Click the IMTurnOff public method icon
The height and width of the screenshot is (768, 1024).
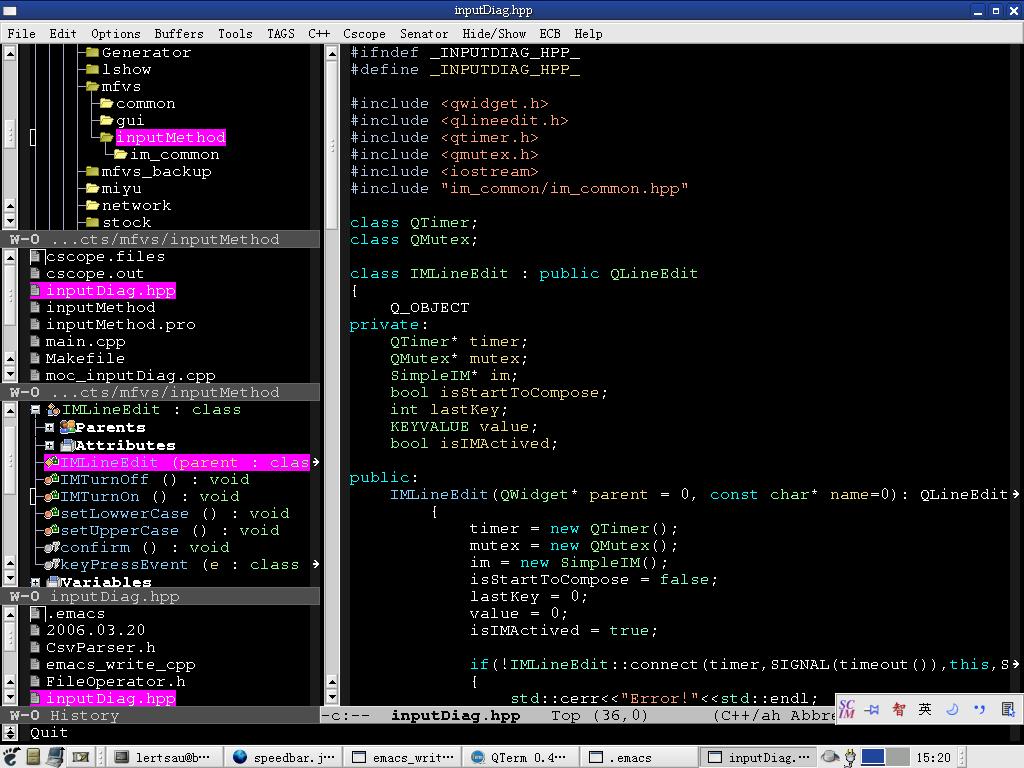tap(52, 479)
